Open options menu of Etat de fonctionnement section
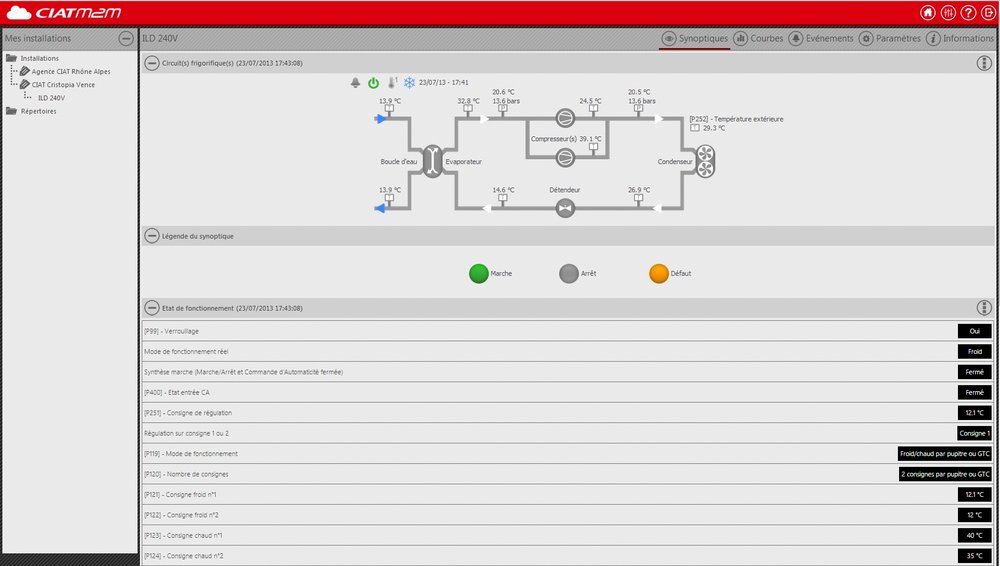Viewport: 1000px width, 566px height. point(984,308)
